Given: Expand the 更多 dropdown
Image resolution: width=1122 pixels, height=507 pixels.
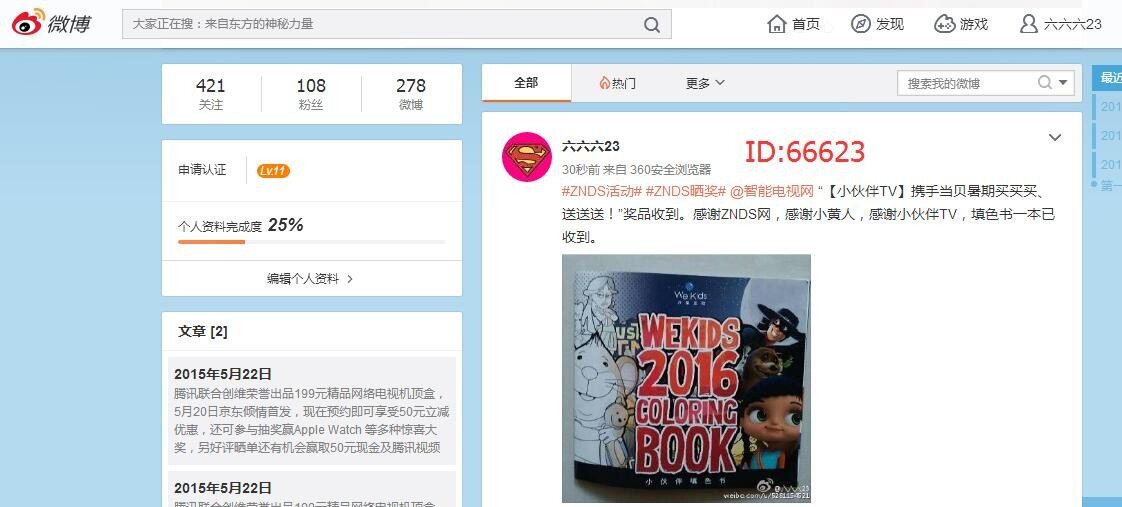Looking at the screenshot, I should (705, 83).
